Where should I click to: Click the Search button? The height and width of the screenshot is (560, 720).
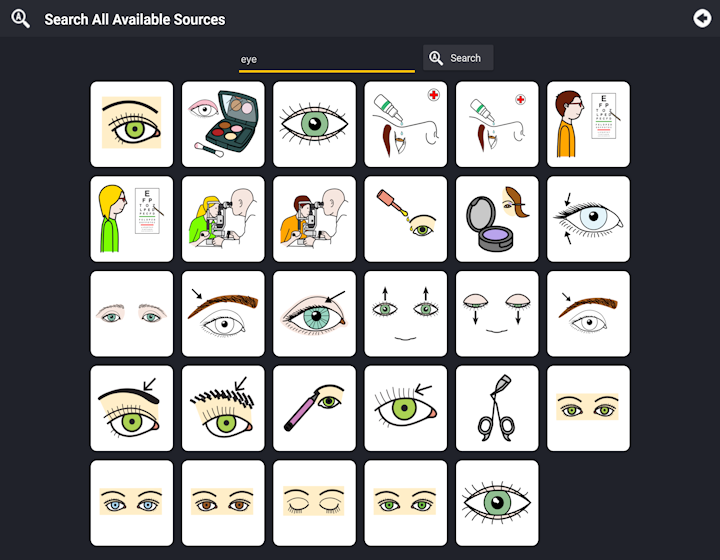pyautogui.click(x=458, y=58)
